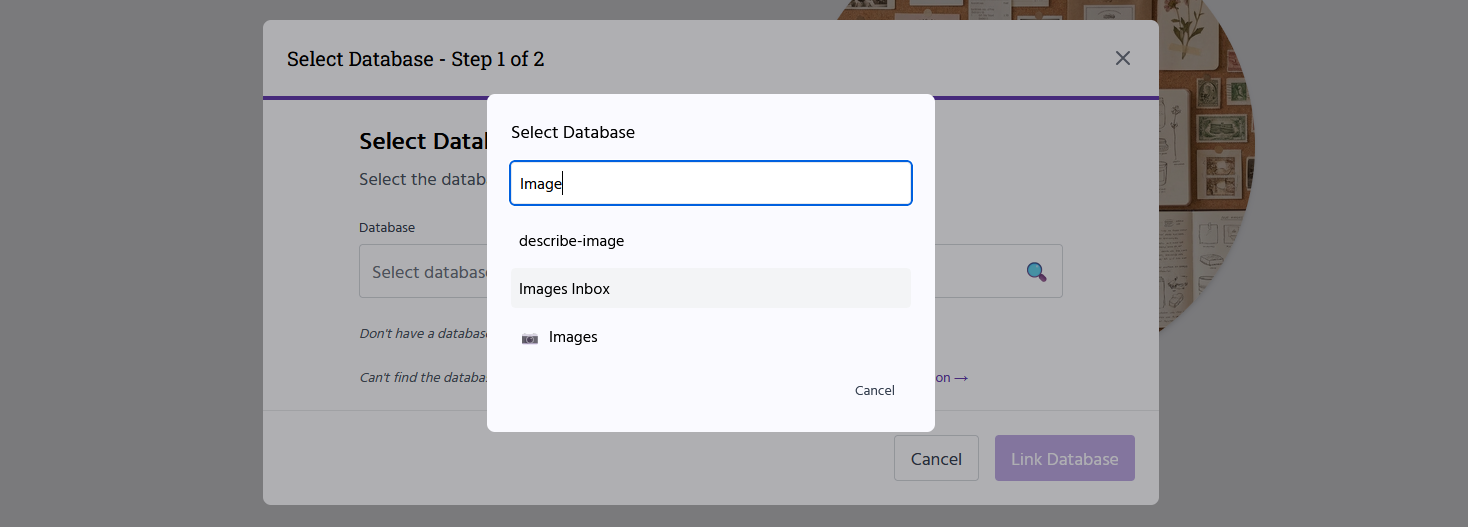Focus the search field containing "Image"

710,184
